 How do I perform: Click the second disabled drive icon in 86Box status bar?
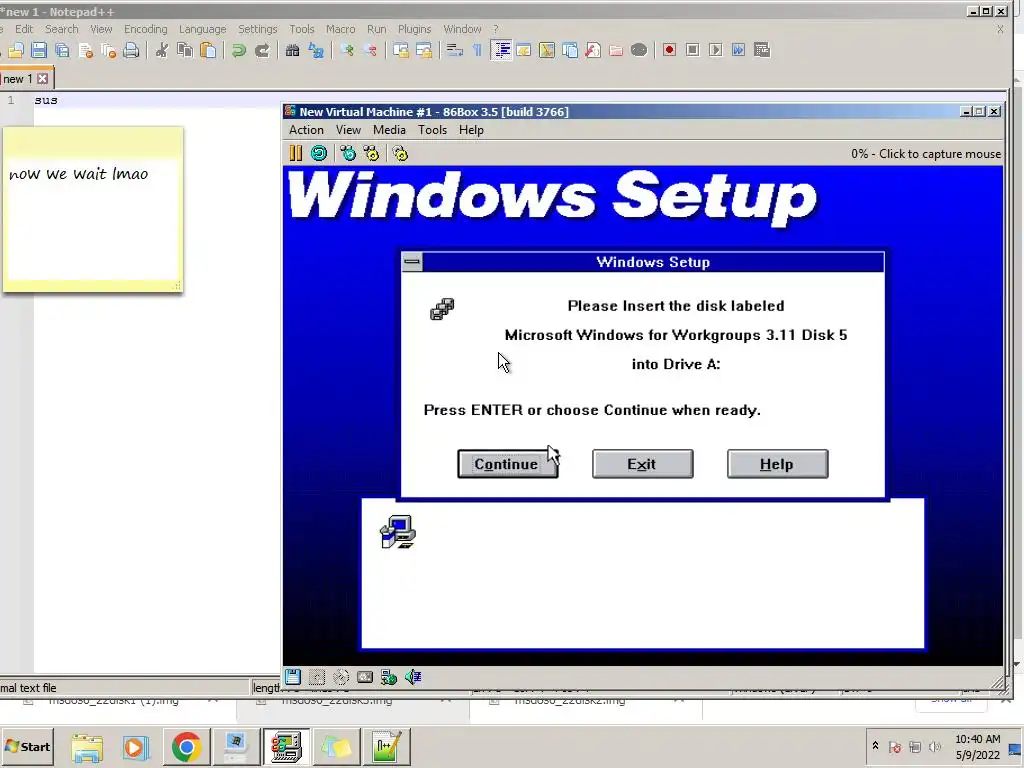click(x=316, y=677)
